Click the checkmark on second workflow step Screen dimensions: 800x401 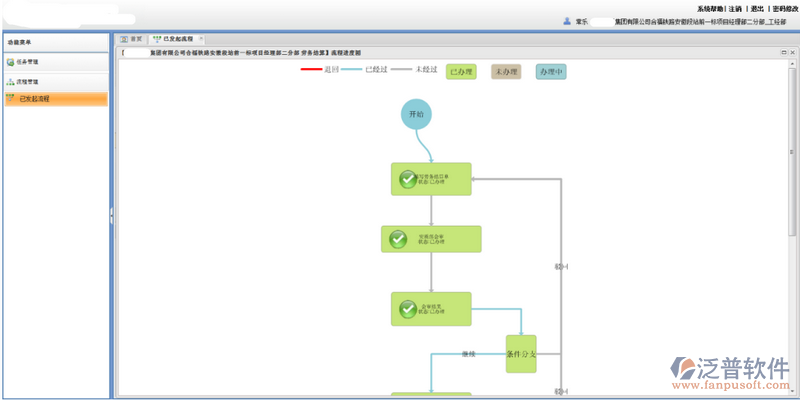coord(397,239)
